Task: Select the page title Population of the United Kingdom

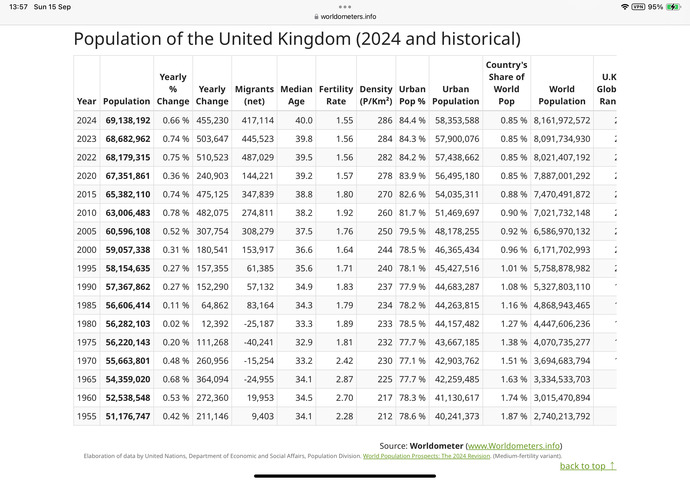Action: (297, 39)
